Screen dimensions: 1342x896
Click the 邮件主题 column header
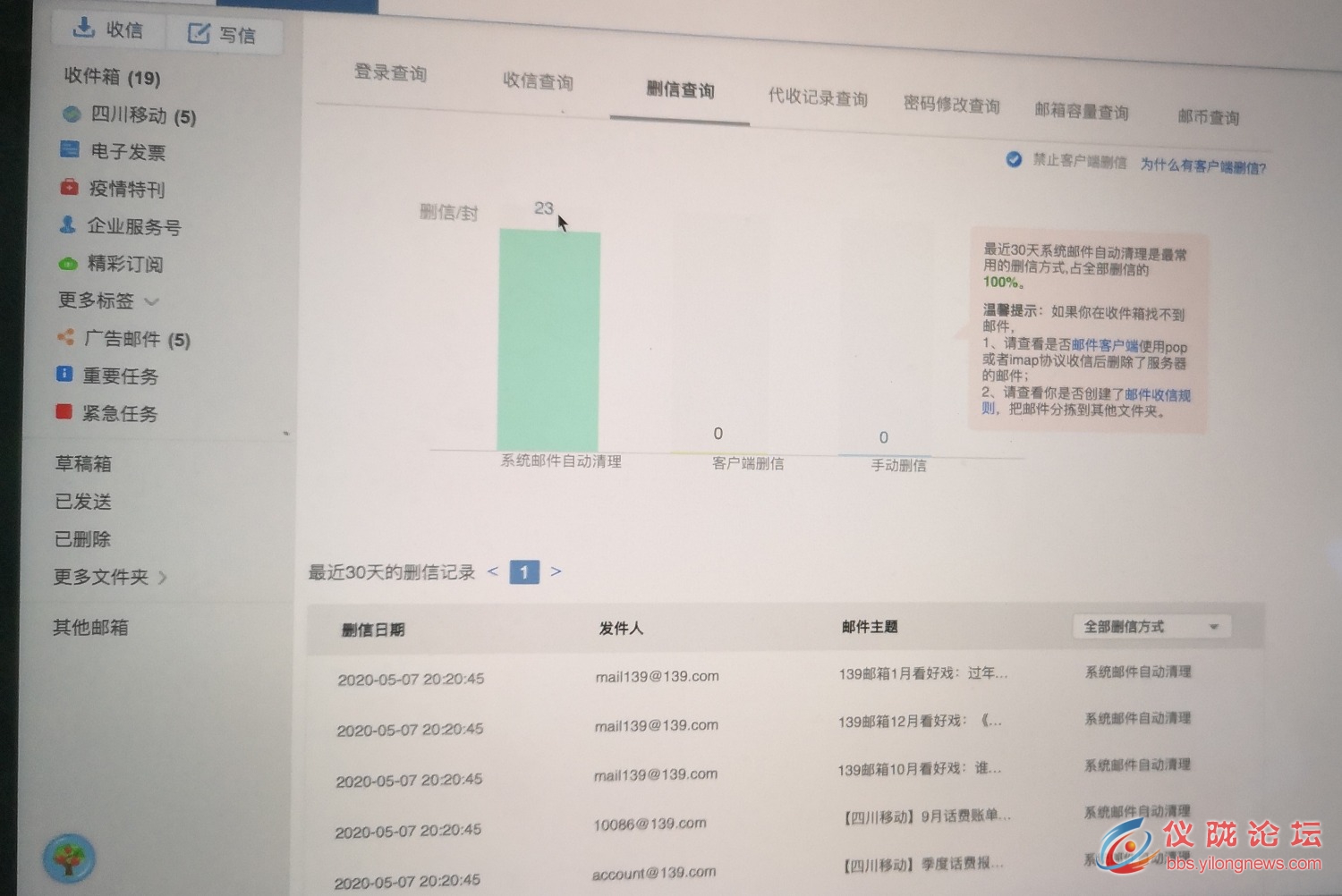(869, 627)
